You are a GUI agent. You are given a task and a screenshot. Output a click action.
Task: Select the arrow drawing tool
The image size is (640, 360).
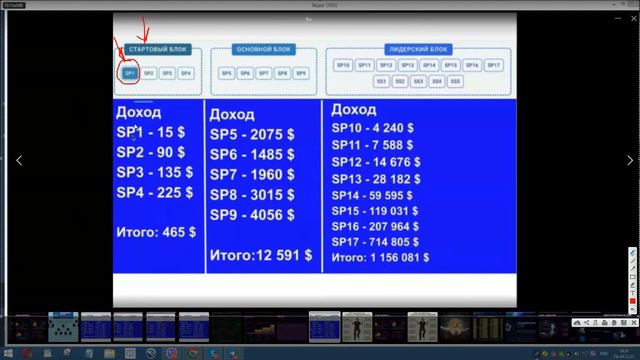pos(633,269)
